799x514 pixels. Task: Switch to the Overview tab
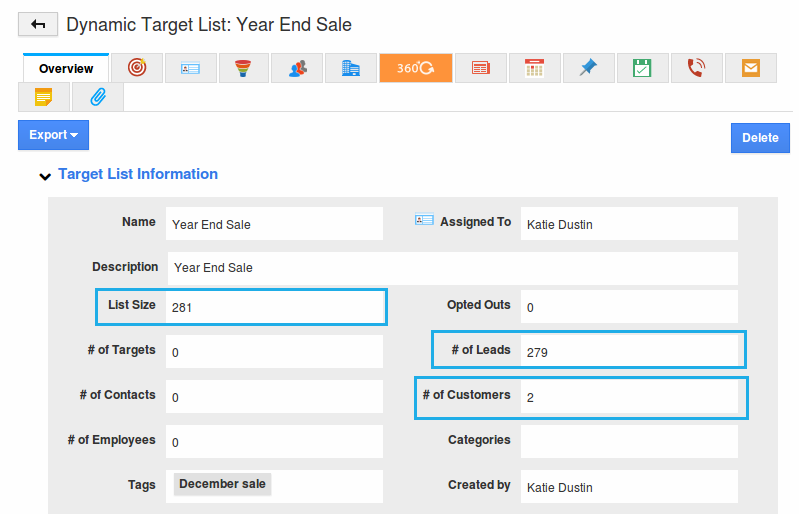[x=66, y=68]
